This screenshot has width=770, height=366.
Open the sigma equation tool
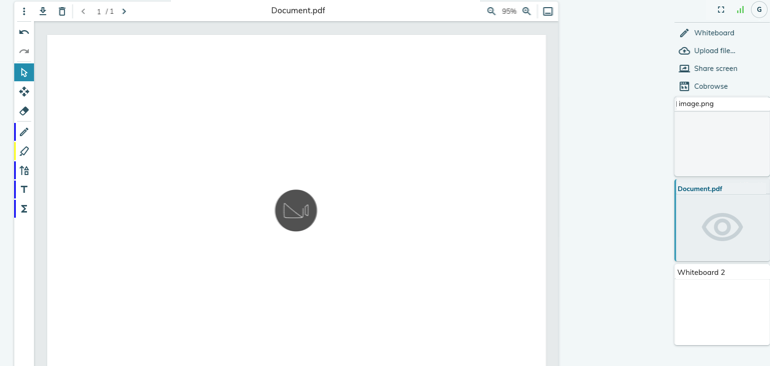24,209
